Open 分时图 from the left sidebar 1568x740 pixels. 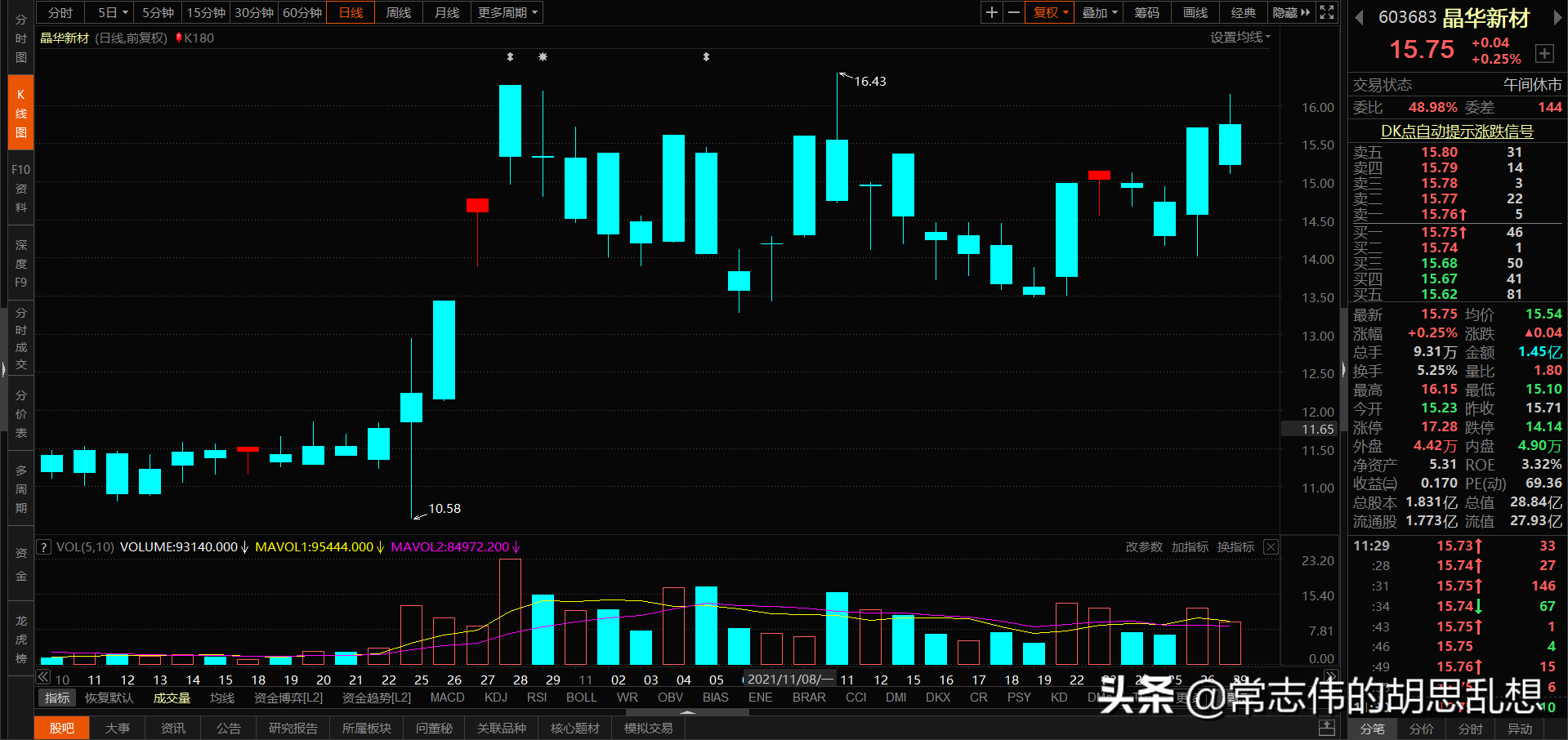point(20,38)
